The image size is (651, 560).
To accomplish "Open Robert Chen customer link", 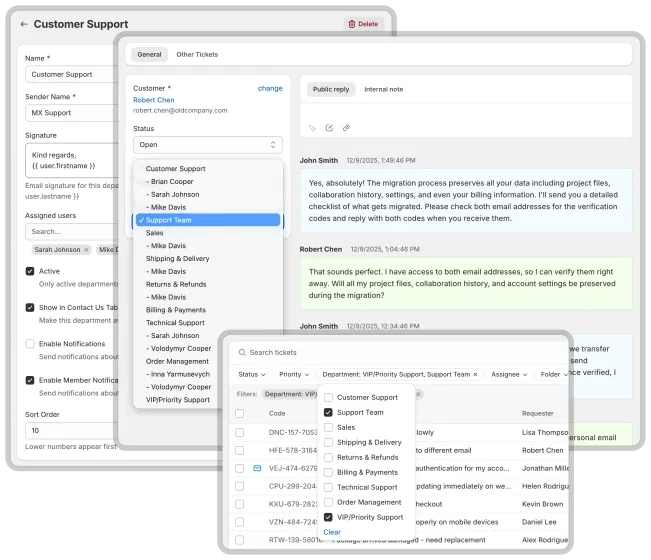I will tap(154, 100).
